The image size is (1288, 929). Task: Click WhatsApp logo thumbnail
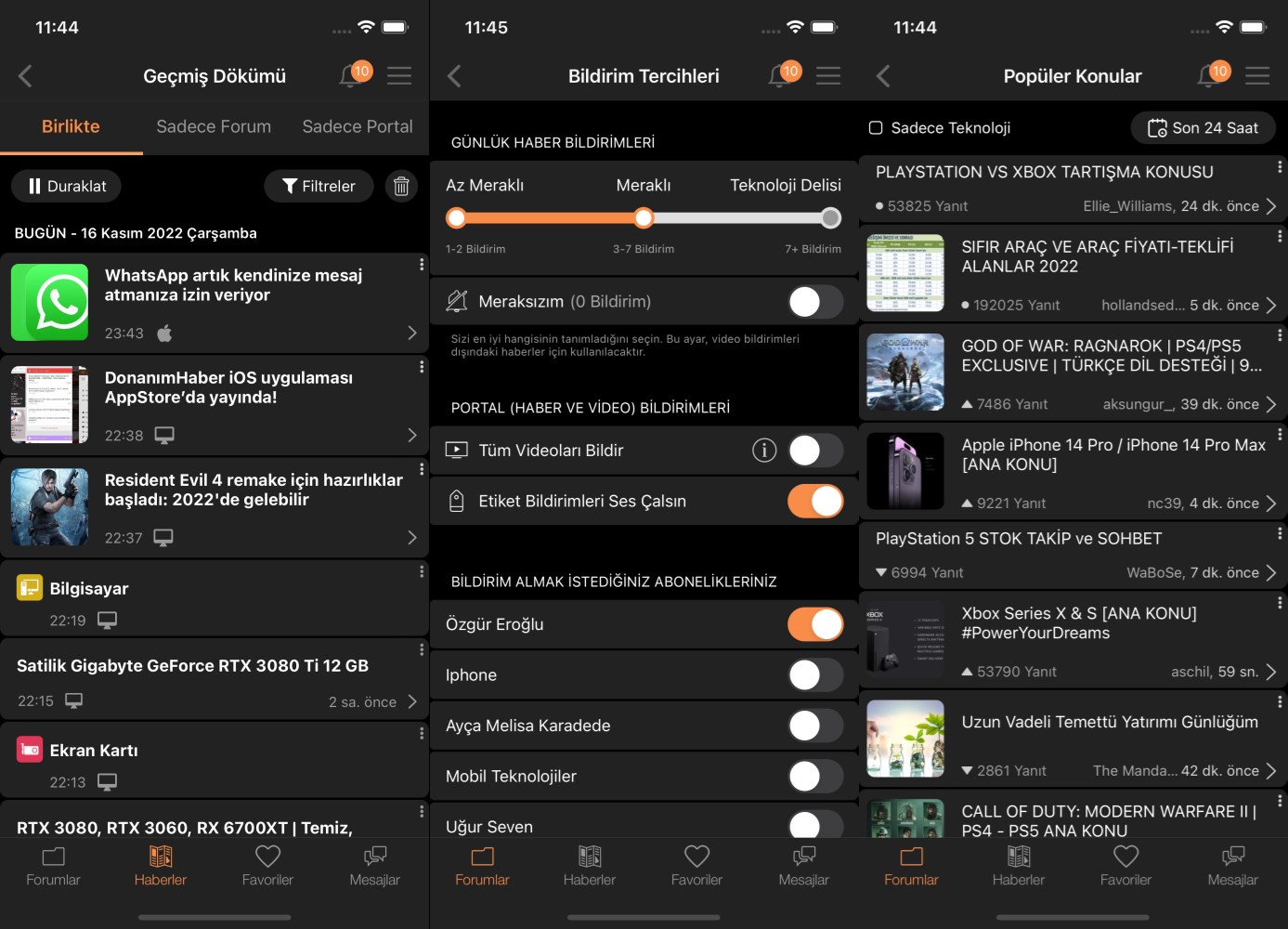50,302
